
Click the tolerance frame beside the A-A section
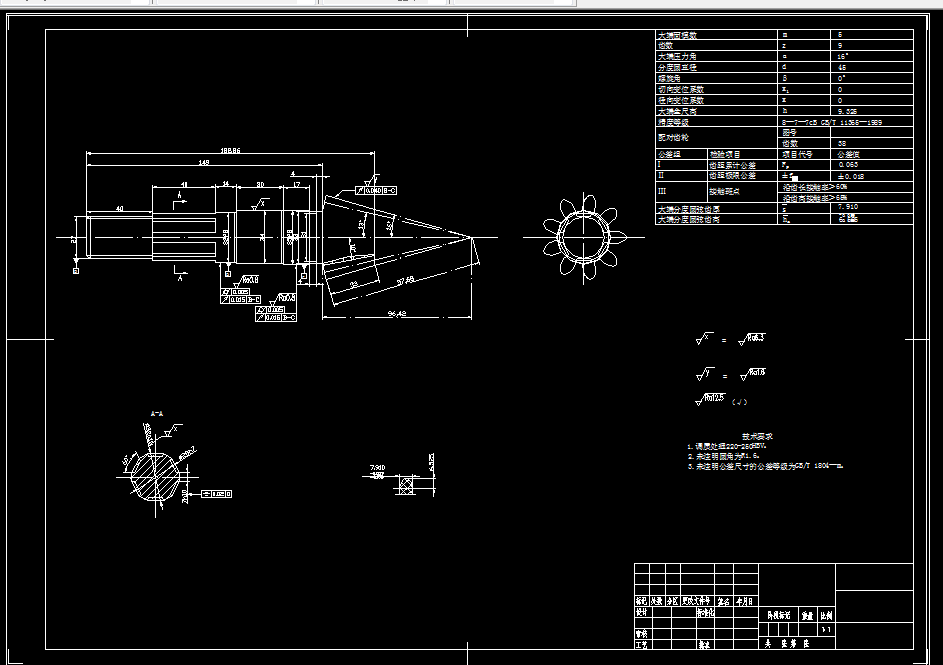pyautogui.click(x=217, y=494)
